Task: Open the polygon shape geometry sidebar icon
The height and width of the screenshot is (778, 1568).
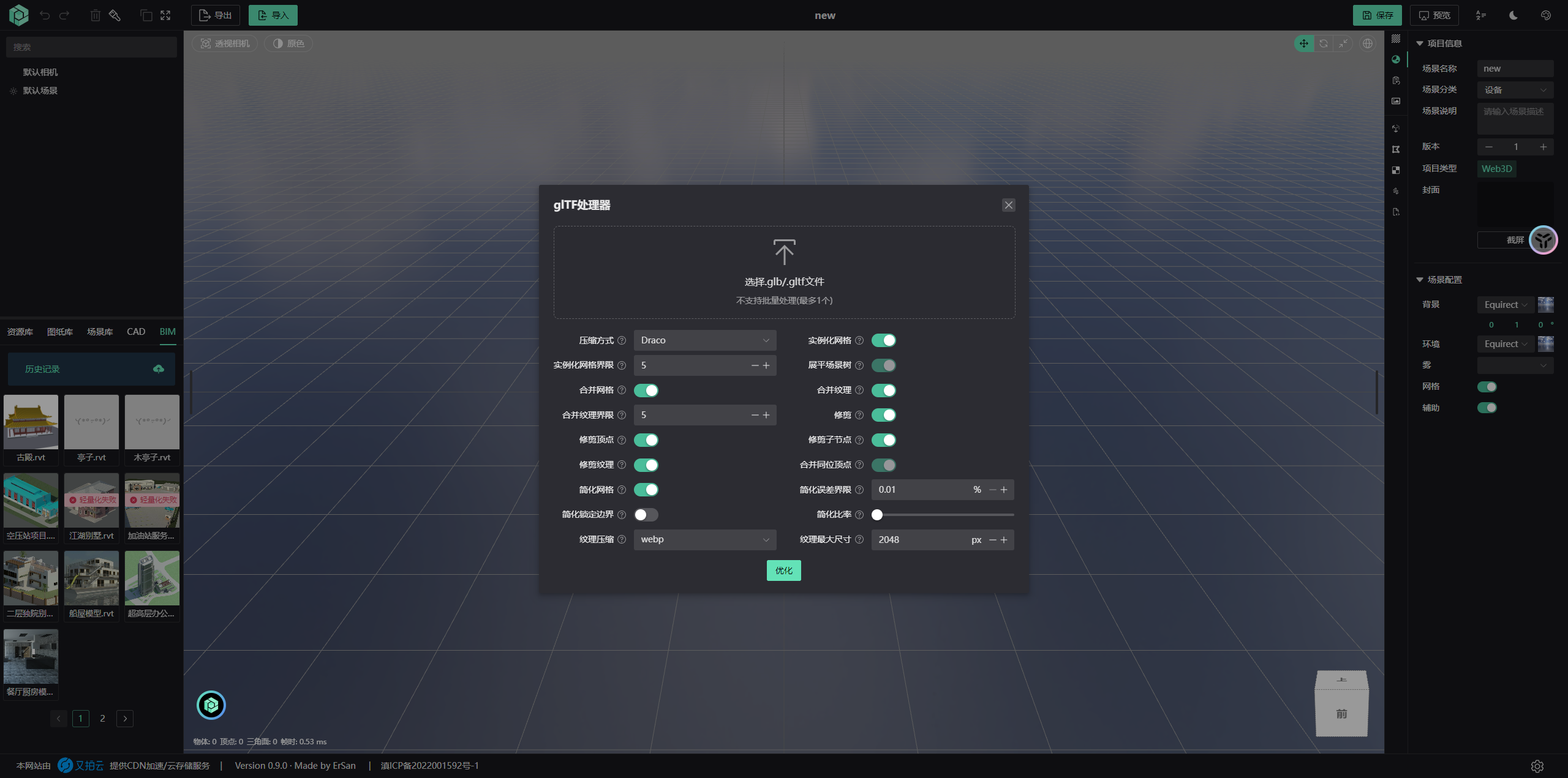Action: coord(1396,149)
